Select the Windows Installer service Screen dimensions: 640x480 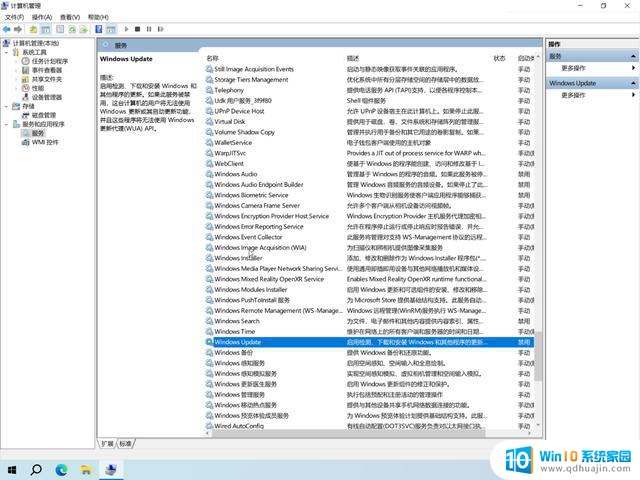click(x=369, y=258)
